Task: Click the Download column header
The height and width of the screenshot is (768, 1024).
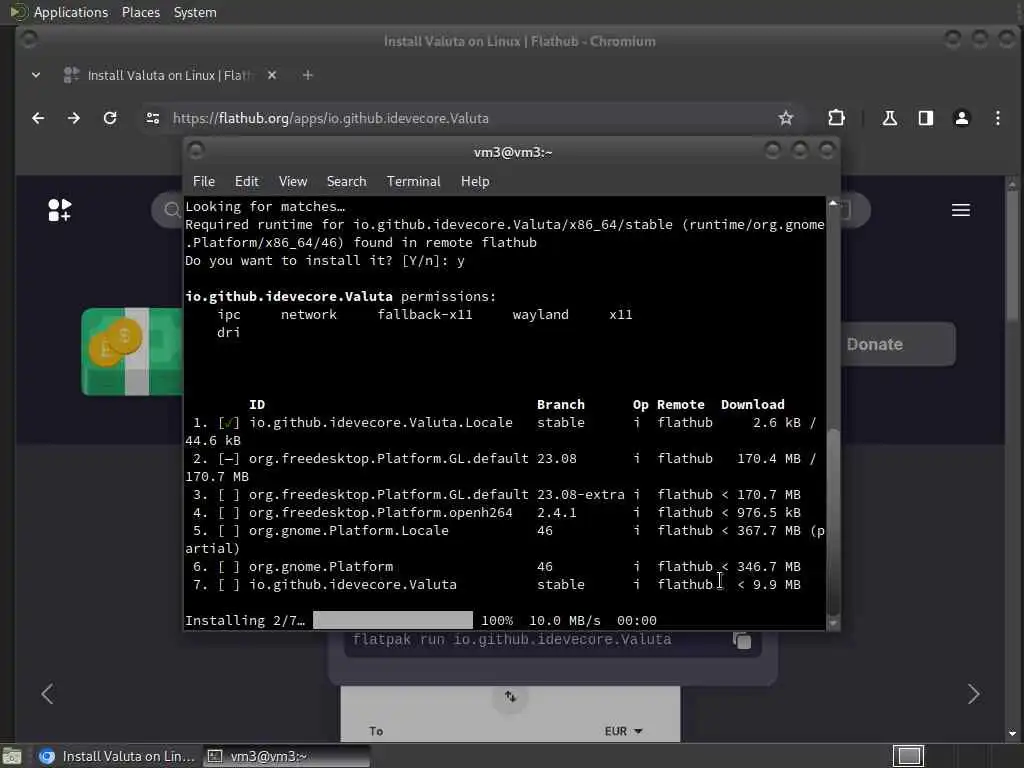Action: coord(752,404)
